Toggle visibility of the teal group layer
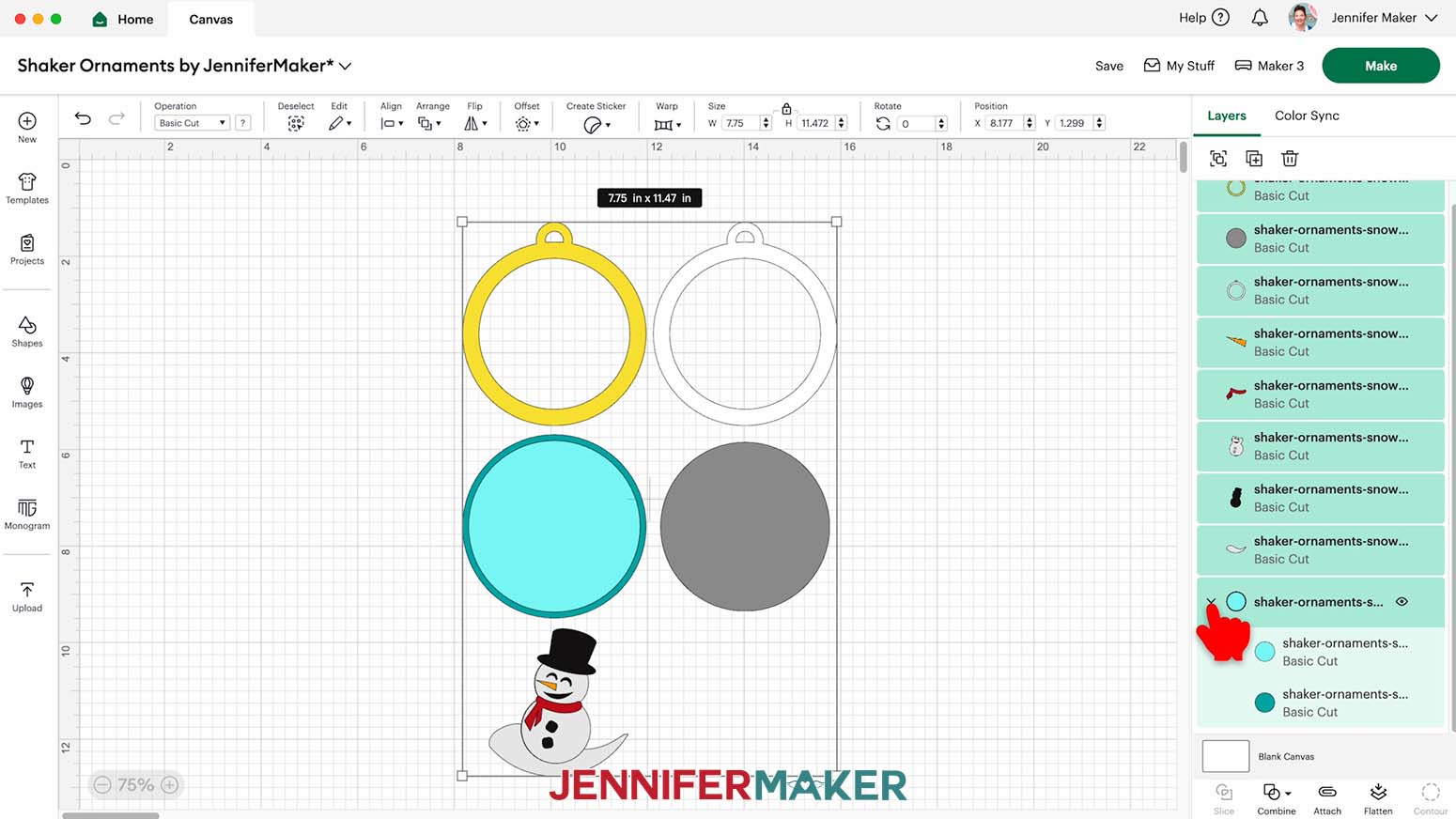The height and width of the screenshot is (819, 1456). (1402, 602)
